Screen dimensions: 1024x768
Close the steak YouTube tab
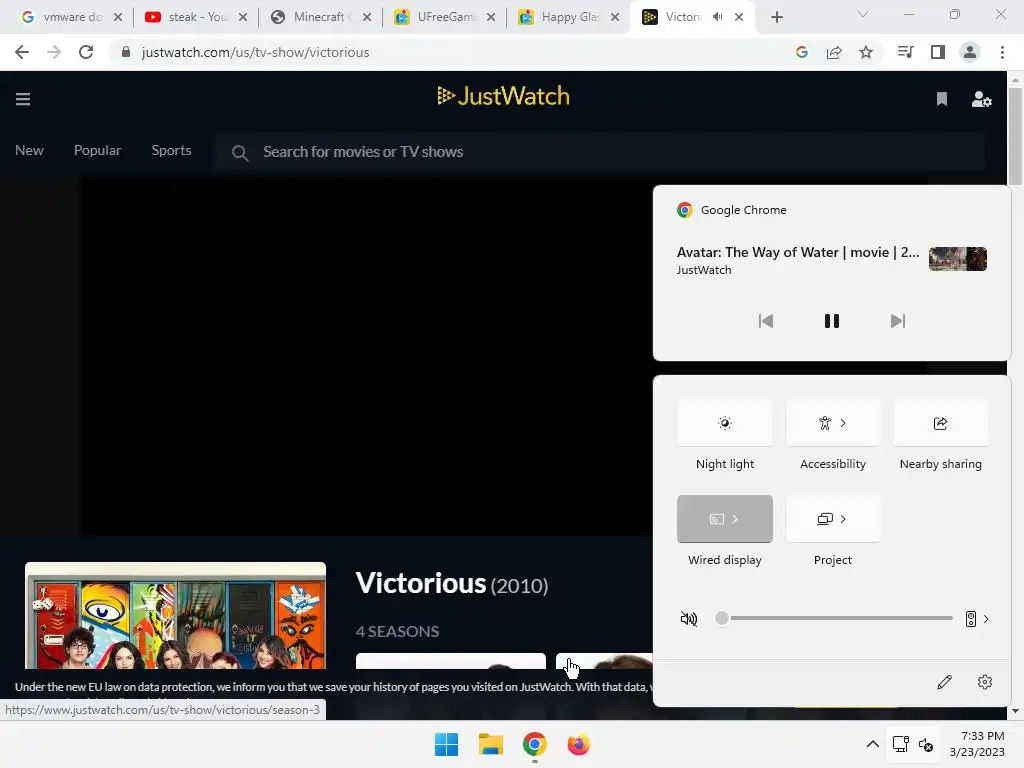pyautogui.click(x=242, y=18)
